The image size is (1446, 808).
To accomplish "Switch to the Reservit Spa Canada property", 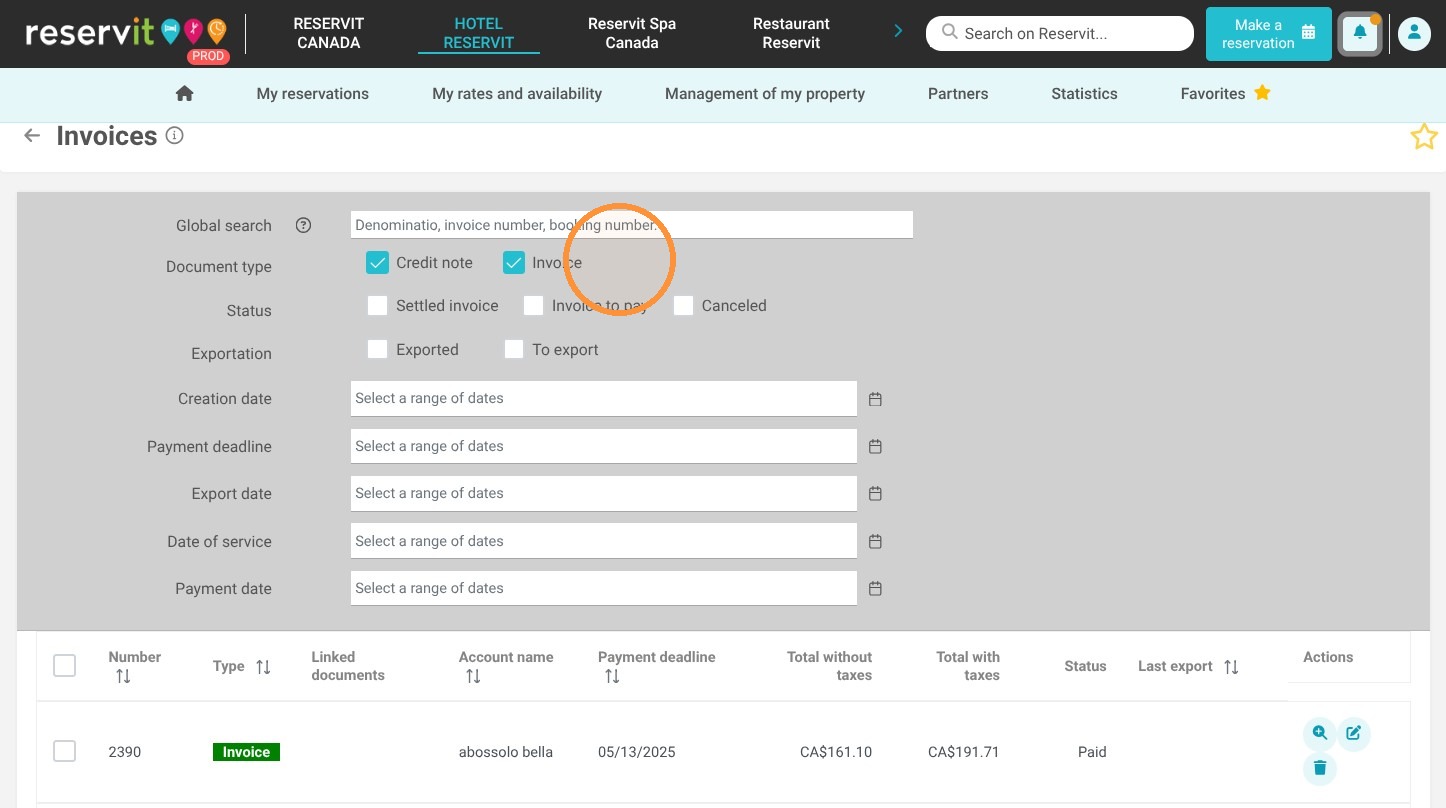I will [x=632, y=33].
